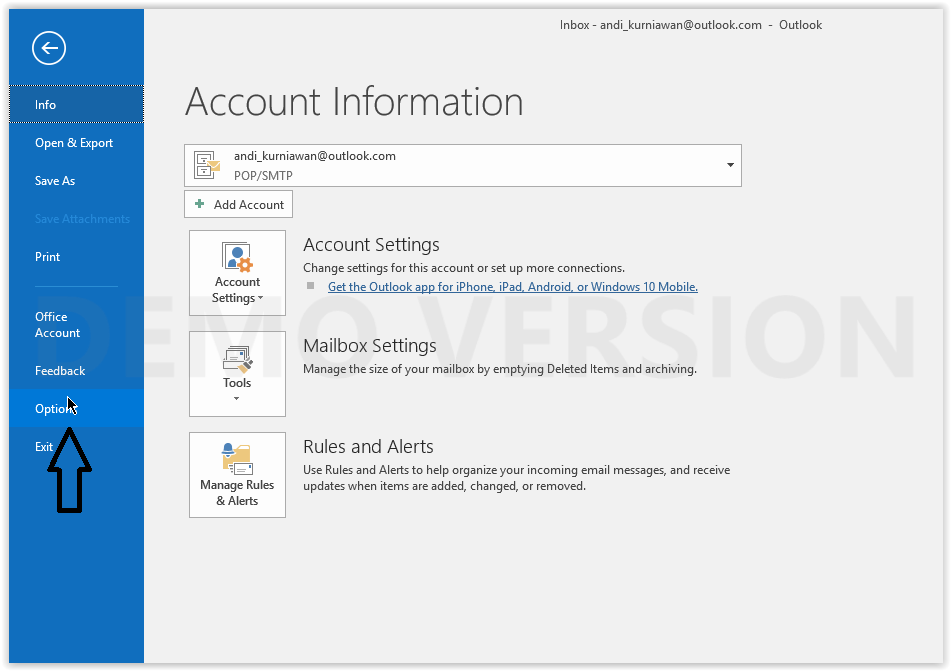Open the Get the Outlook app link

pos(512,287)
